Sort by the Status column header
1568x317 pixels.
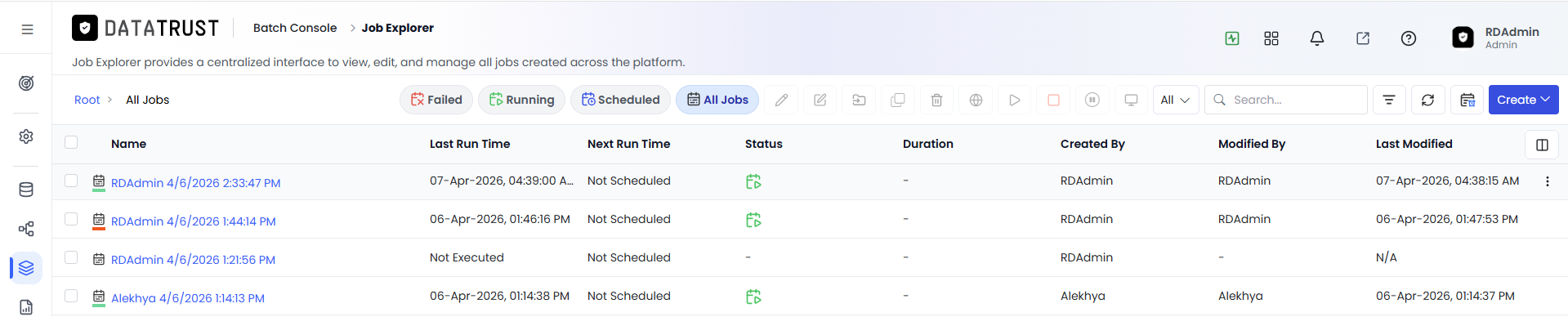pyautogui.click(x=764, y=144)
